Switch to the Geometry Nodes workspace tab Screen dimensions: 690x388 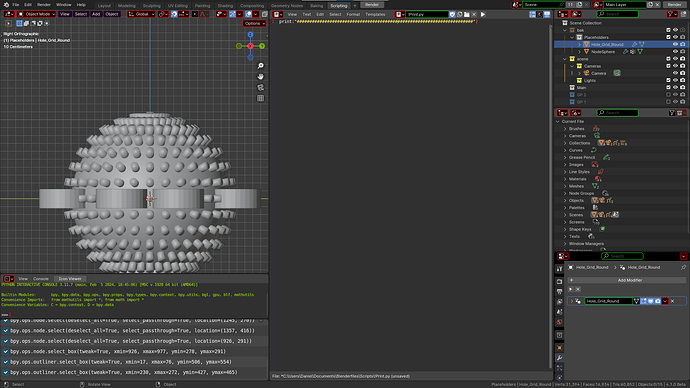point(287,6)
